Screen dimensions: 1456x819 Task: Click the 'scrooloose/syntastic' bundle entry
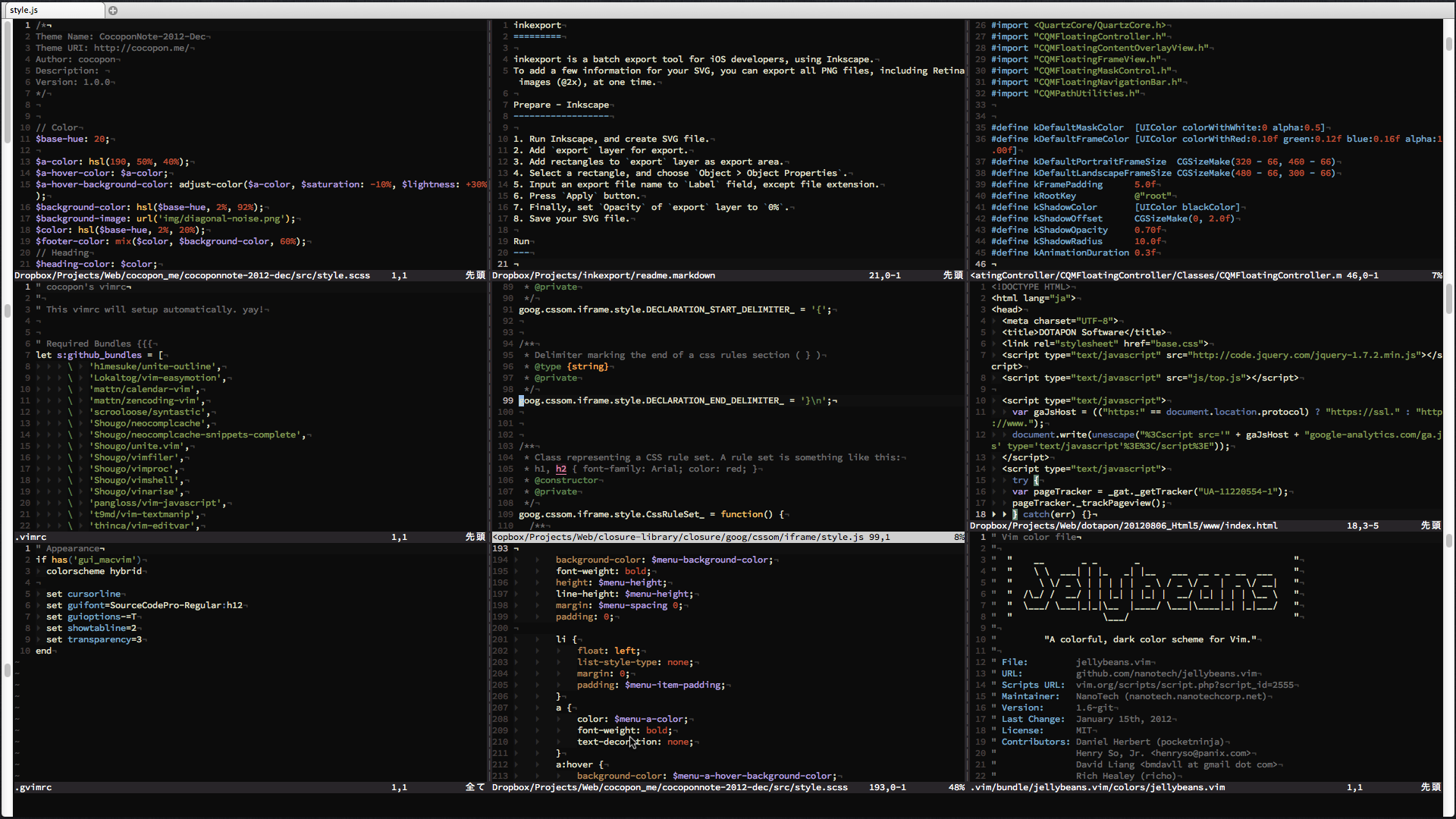149,412
